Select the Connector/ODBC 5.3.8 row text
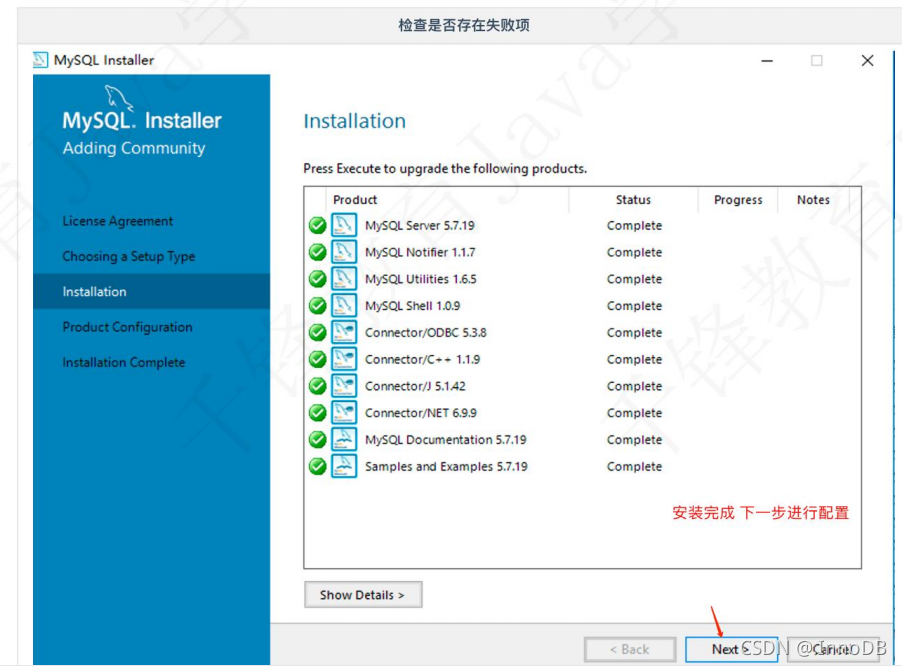Viewport: 902px width, 666px height. click(426, 332)
